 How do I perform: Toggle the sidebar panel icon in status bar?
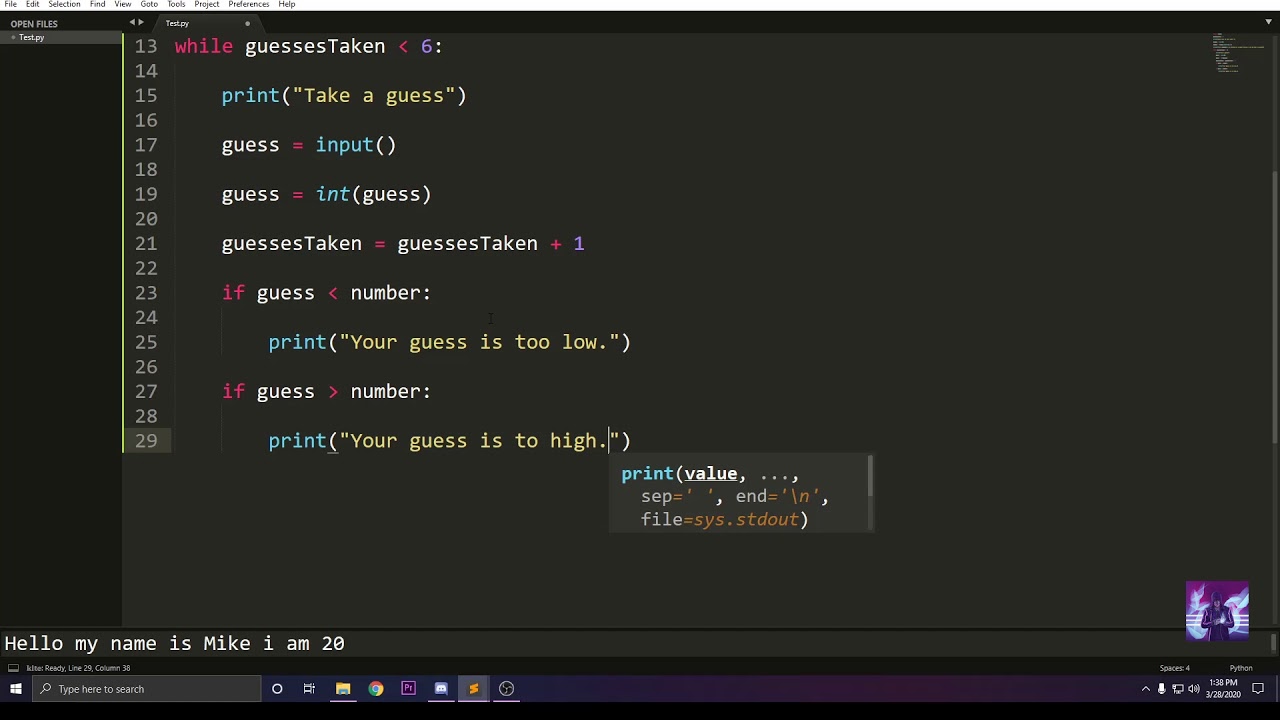click(x=12, y=668)
